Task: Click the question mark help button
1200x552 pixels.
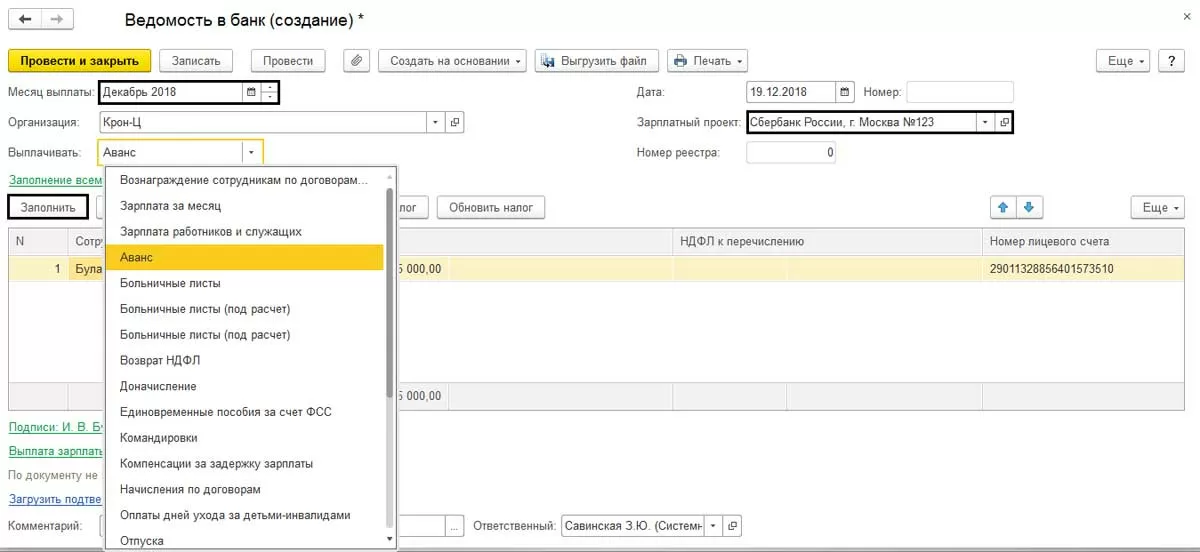Action: pyautogui.click(x=1171, y=61)
